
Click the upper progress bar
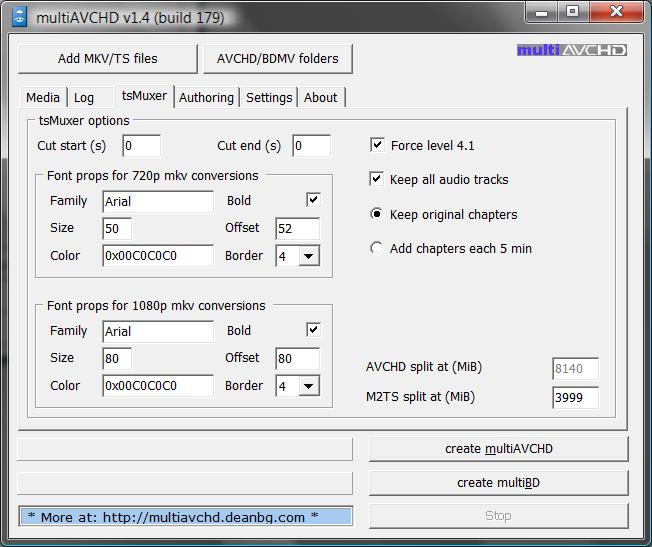click(185, 449)
